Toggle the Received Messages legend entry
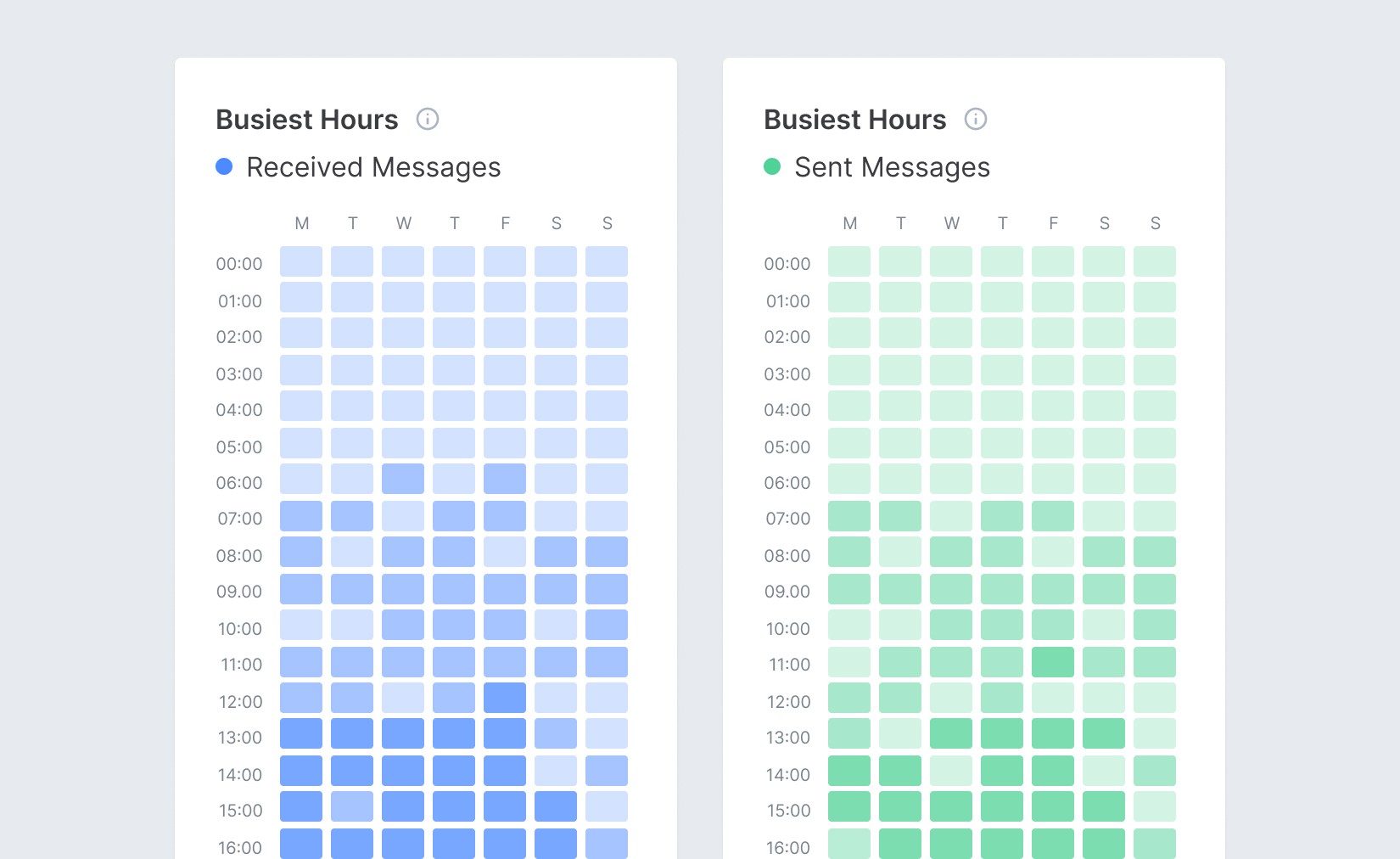 click(373, 167)
